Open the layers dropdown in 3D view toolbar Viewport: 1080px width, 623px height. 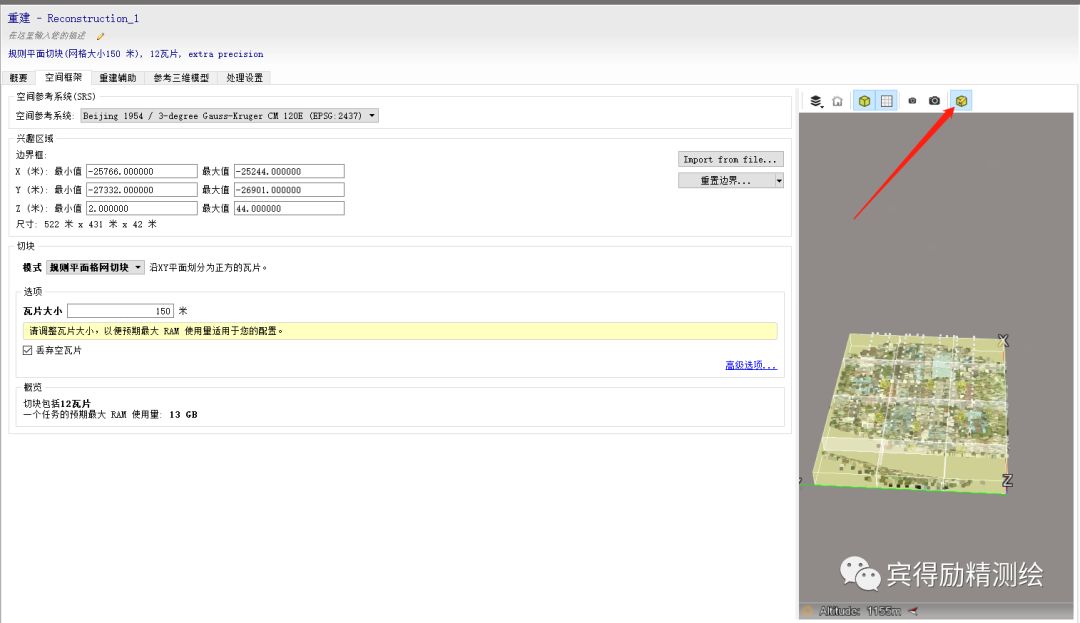[x=816, y=101]
